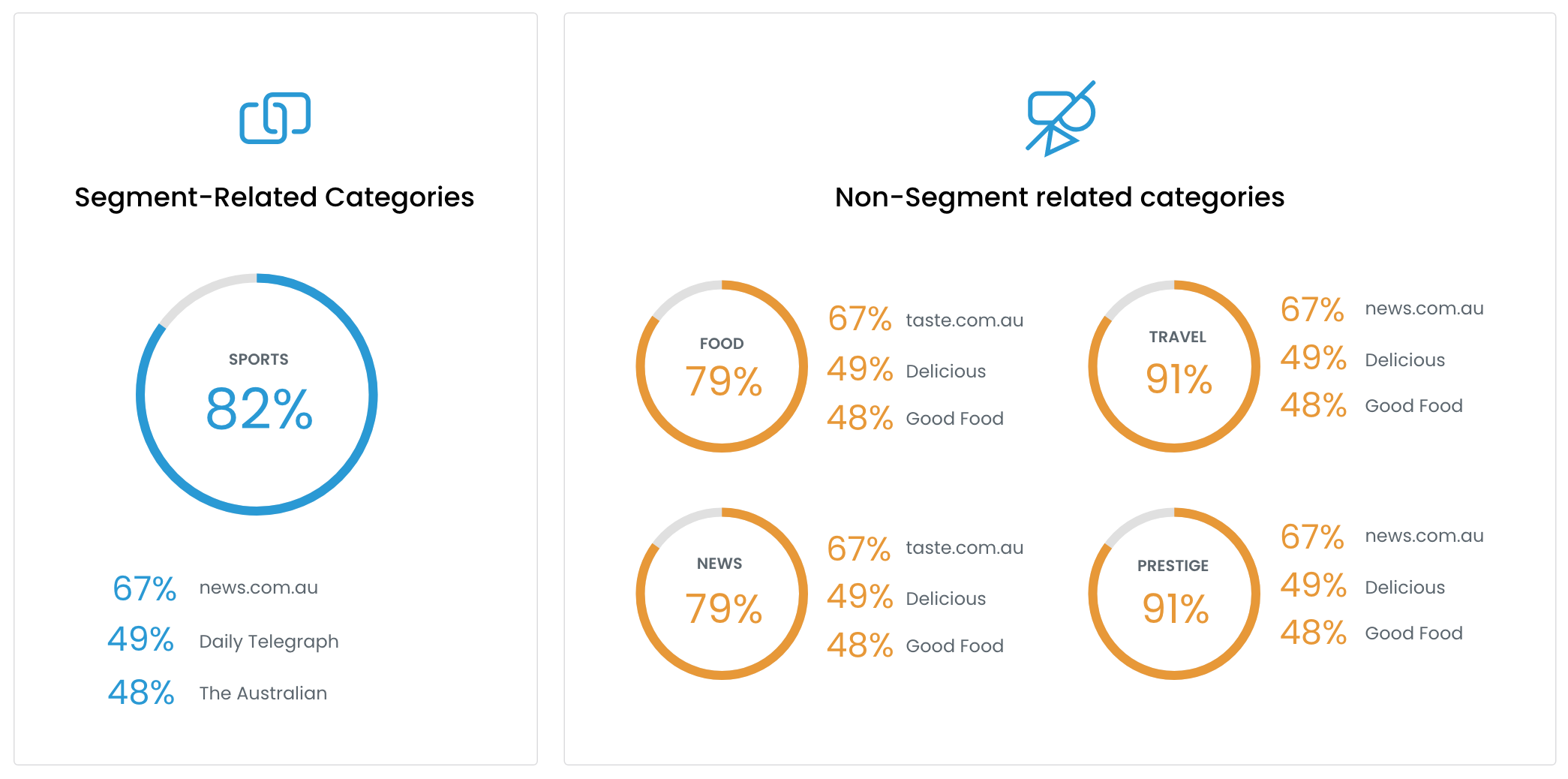Click the Non-Segment related categories heading

[1059, 197]
